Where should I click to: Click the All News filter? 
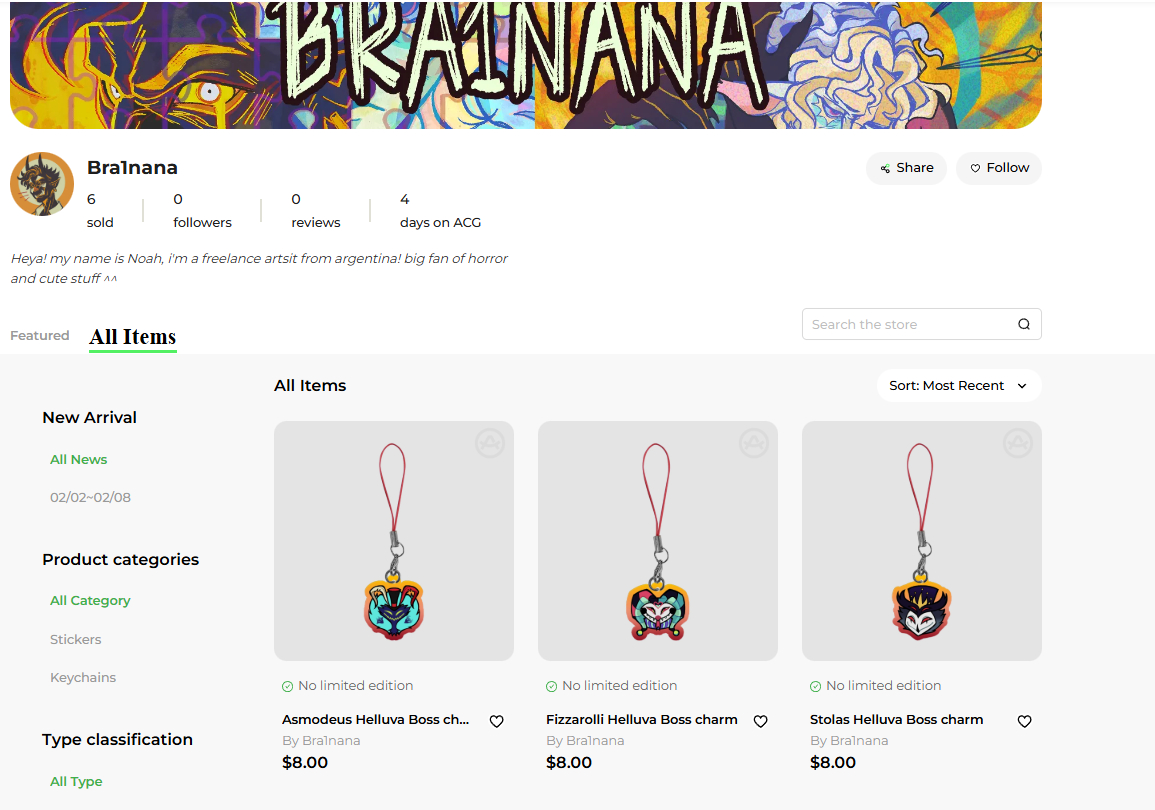(79, 459)
